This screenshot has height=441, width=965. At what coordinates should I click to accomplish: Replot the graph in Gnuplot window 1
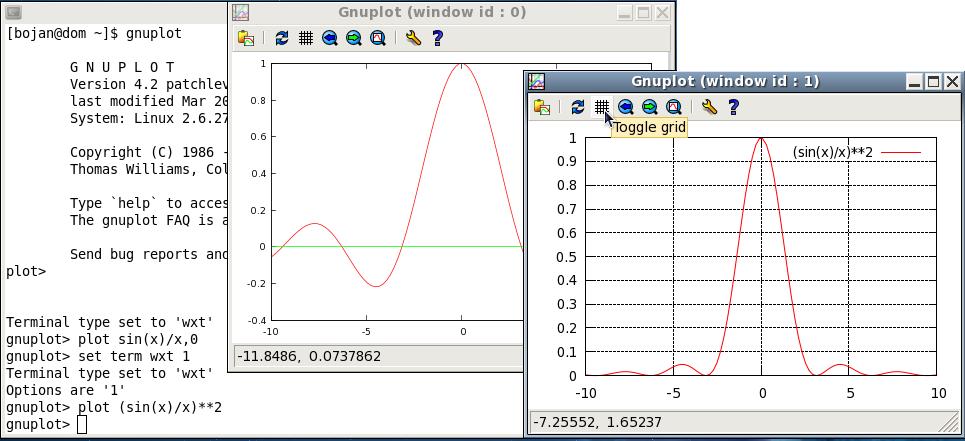pyautogui.click(x=577, y=107)
